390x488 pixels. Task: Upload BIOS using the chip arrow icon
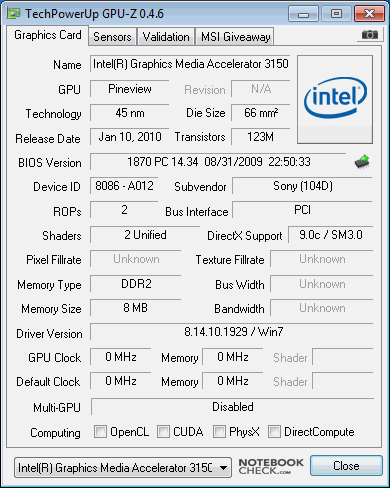tap(362, 162)
